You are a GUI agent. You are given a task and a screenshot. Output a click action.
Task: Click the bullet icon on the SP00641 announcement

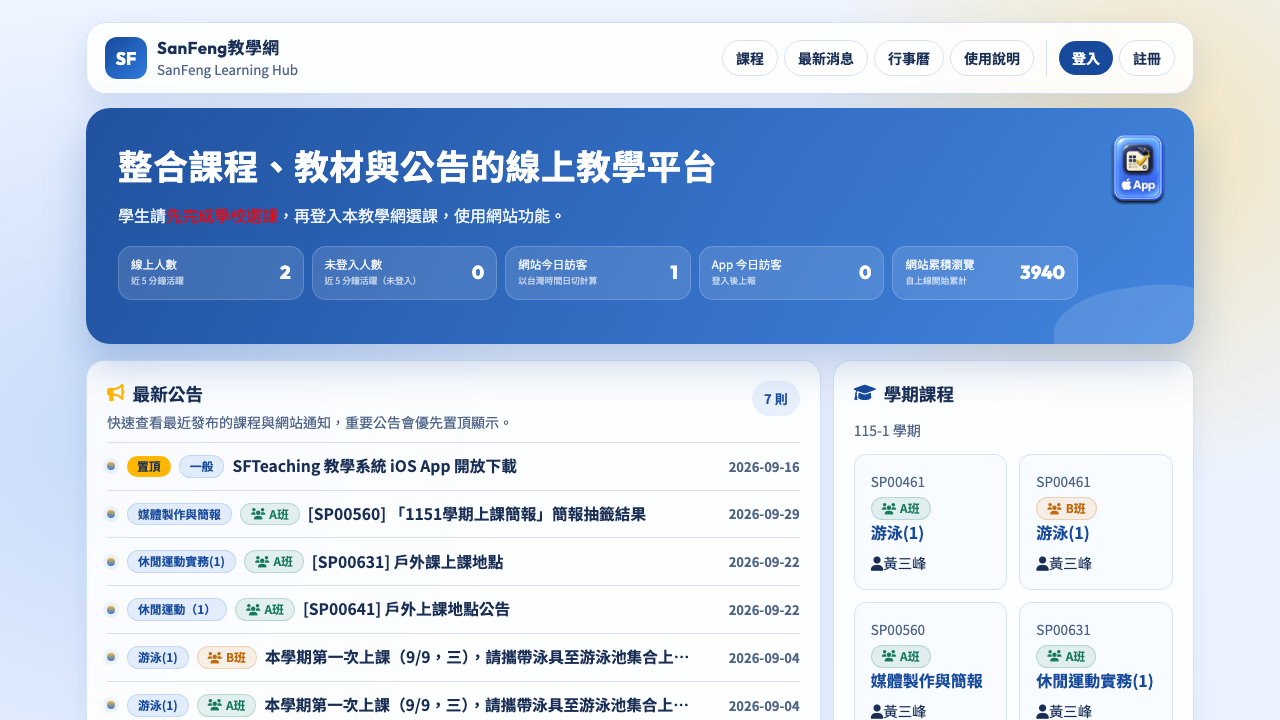pos(111,609)
